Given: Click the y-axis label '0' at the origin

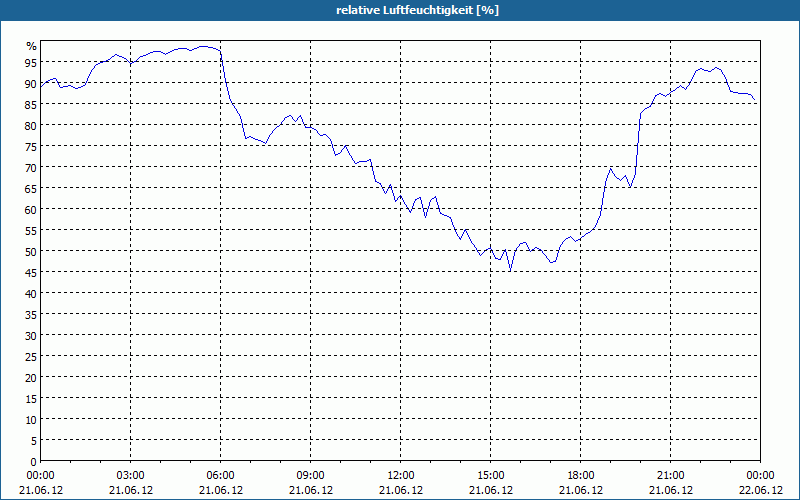Looking at the screenshot, I should coord(34,462).
